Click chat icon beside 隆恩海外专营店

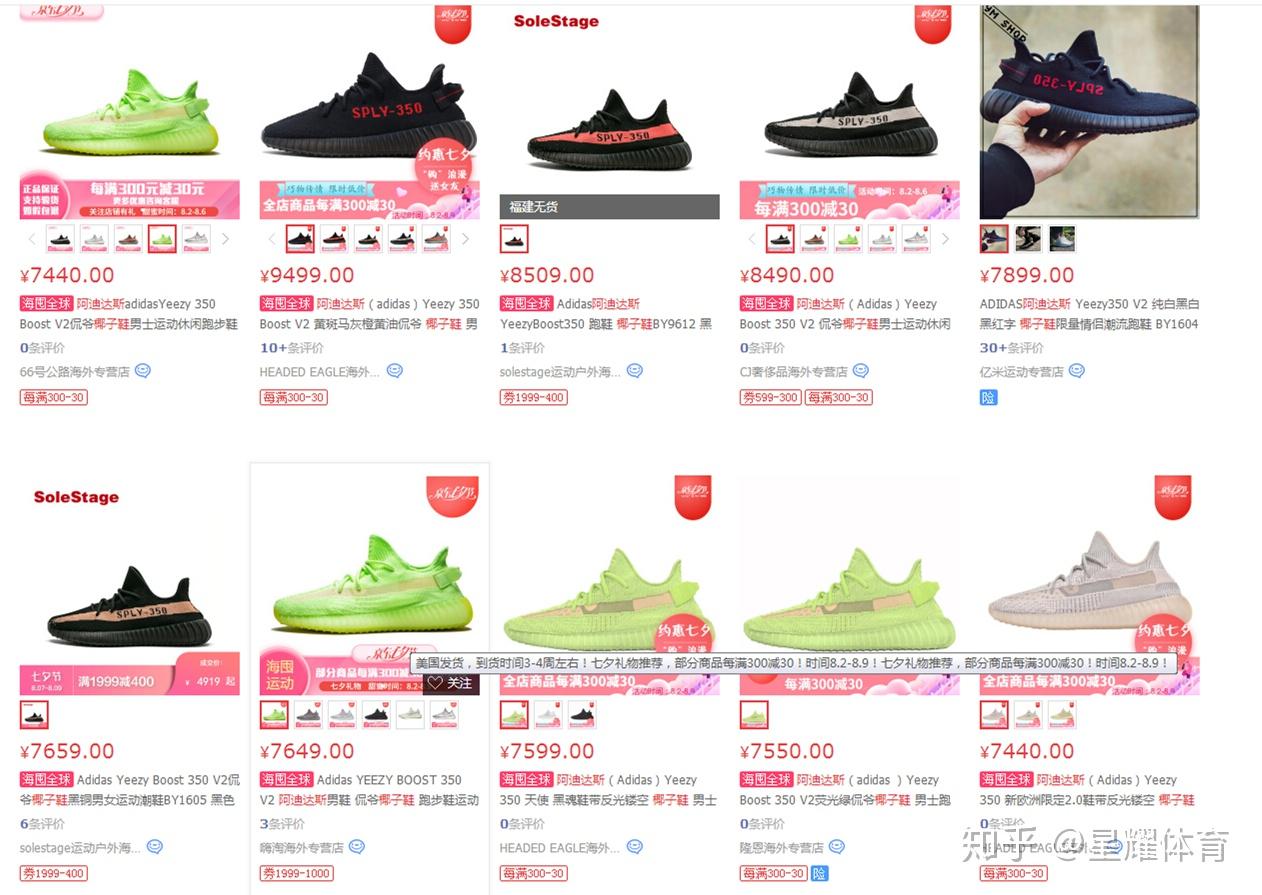coord(837,847)
